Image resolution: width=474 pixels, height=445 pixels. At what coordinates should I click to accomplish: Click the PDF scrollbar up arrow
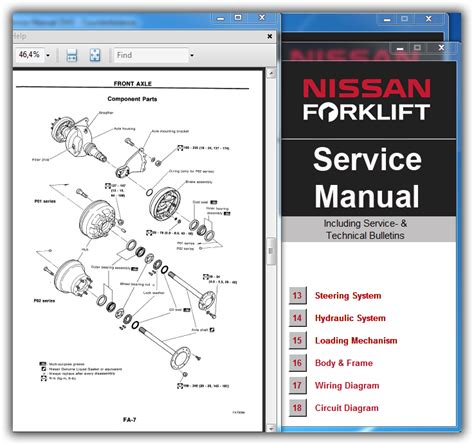[x=271, y=73]
